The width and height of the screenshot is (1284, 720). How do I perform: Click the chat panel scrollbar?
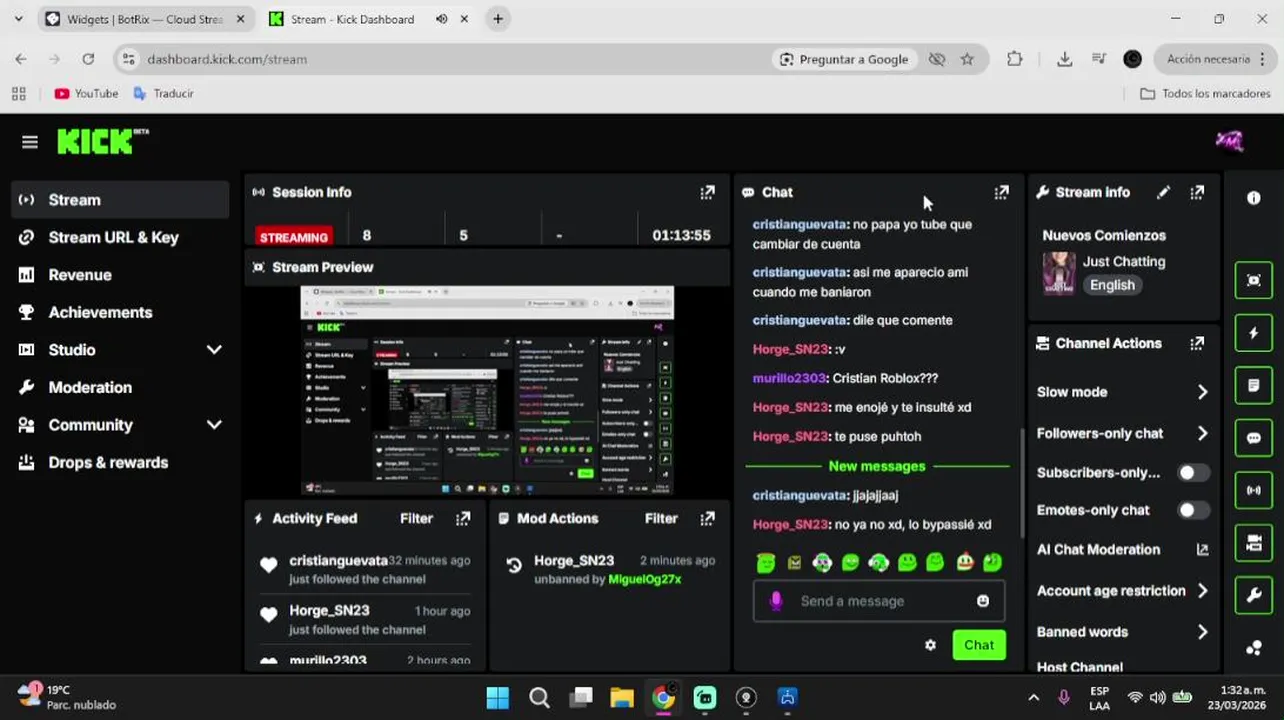coord(1021,482)
